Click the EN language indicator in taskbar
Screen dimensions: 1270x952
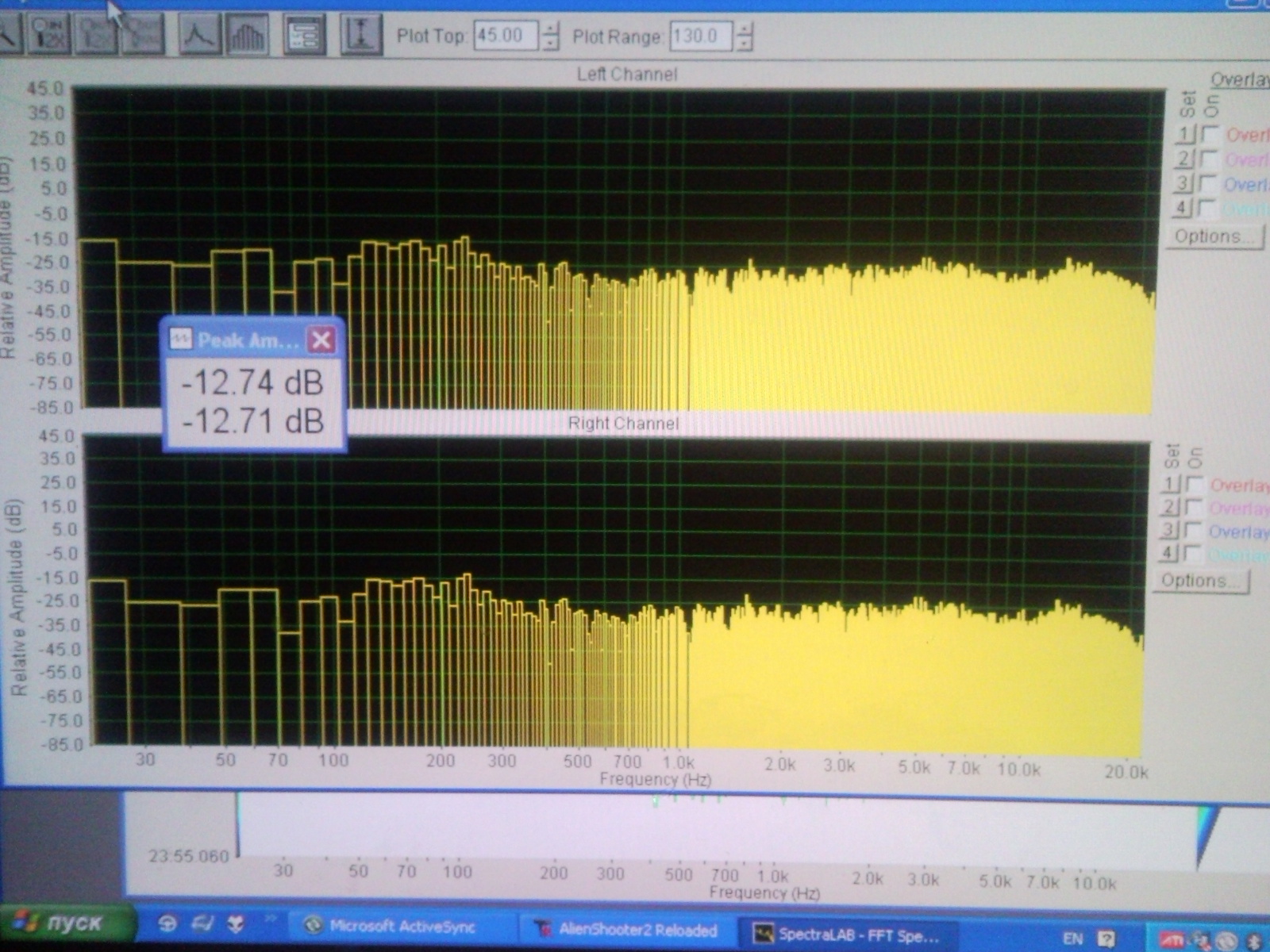1072,939
